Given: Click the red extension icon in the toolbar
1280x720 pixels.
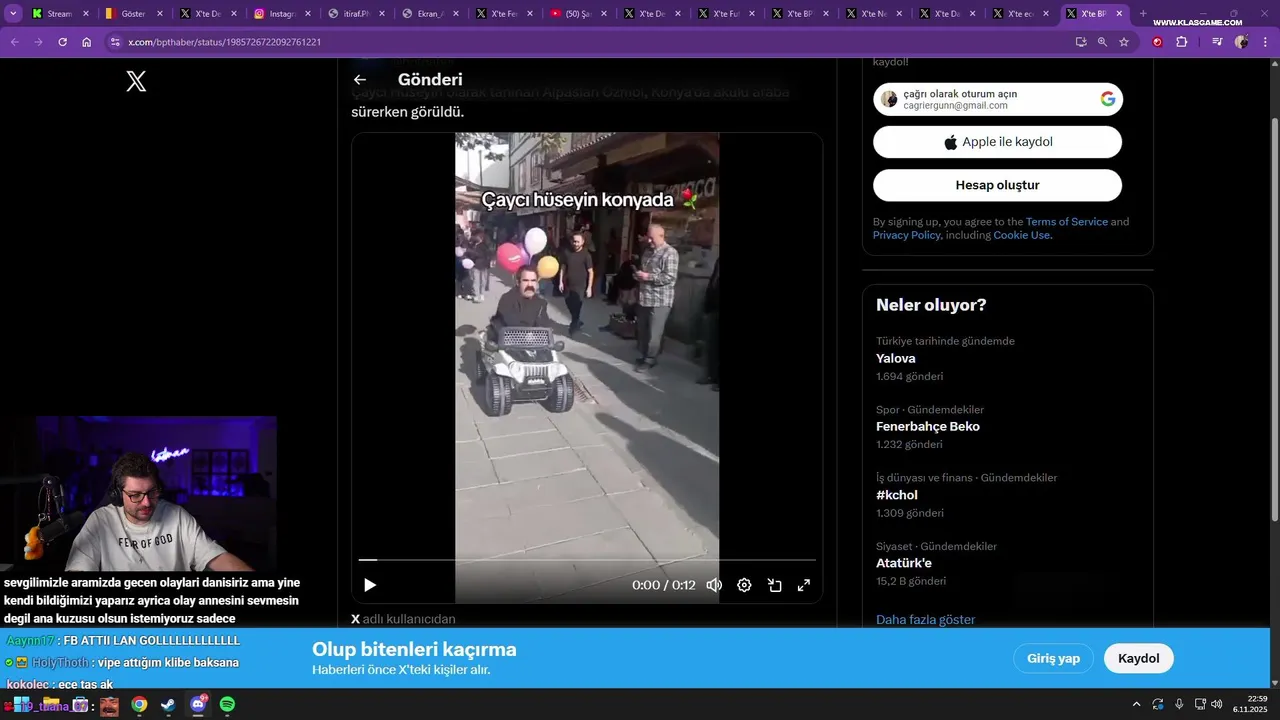Looking at the screenshot, I should (x=1158, y=42).
